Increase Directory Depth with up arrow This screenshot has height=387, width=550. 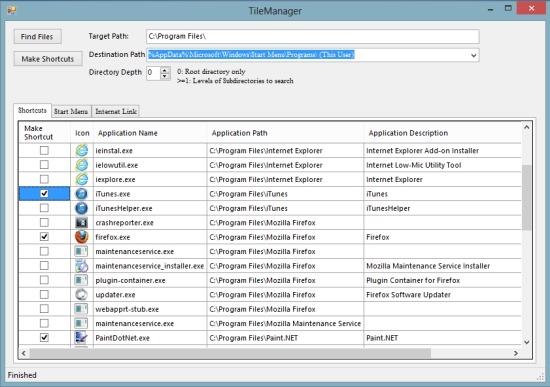pos(165,70)
